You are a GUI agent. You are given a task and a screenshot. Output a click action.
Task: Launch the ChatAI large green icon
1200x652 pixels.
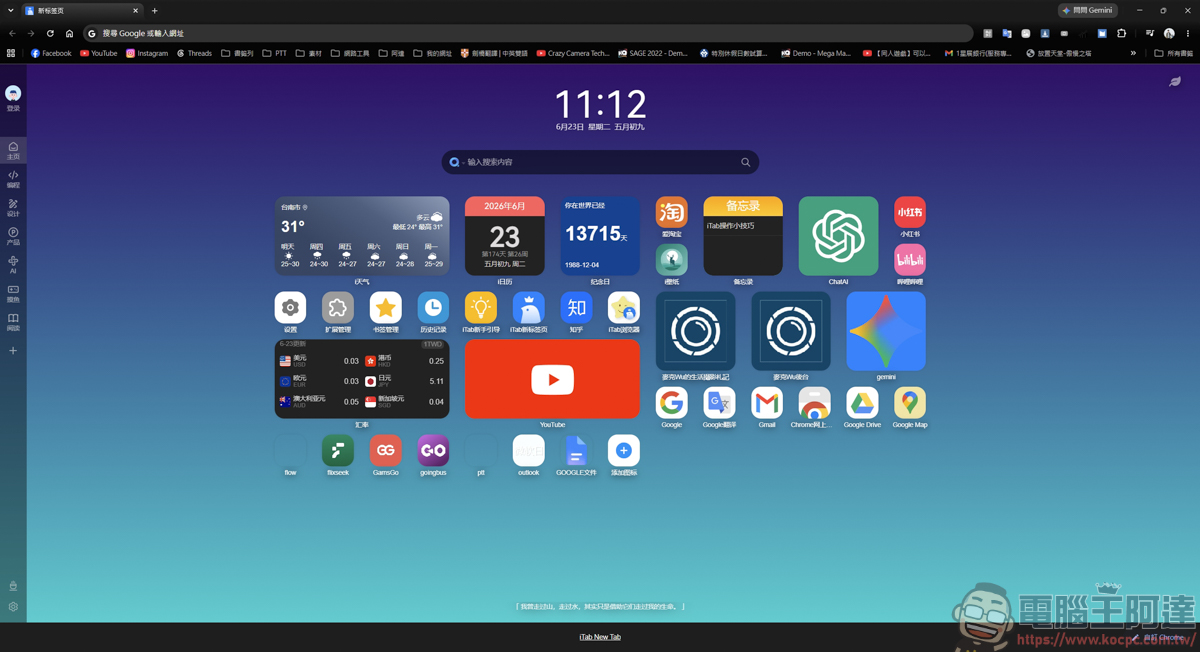[838, 236]
